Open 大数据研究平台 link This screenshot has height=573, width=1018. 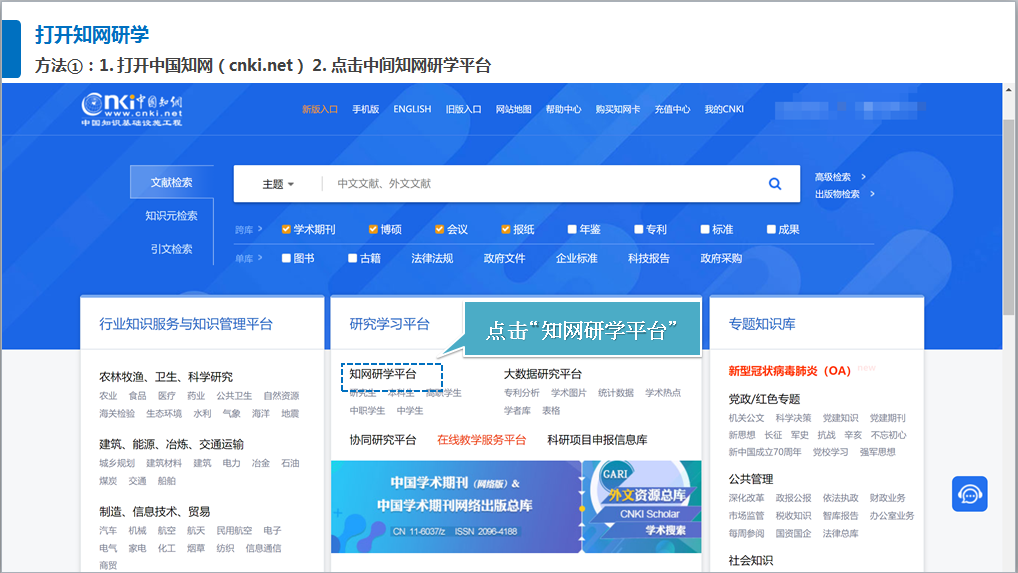(x=543, y=374)
